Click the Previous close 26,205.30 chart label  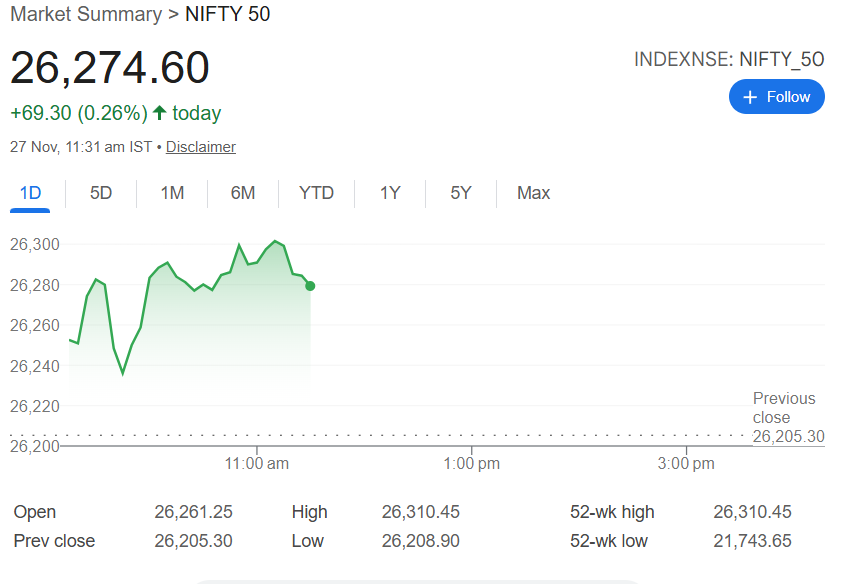(787, 417)
